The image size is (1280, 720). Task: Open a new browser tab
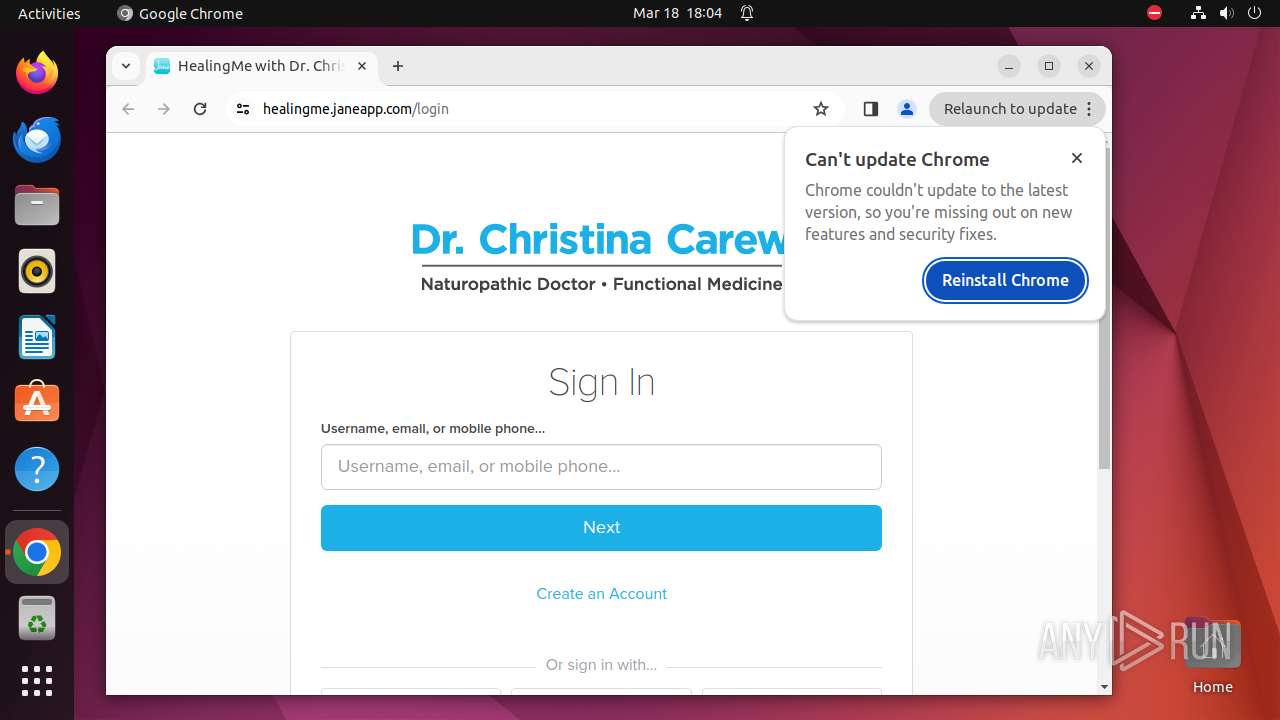(398, 66)
